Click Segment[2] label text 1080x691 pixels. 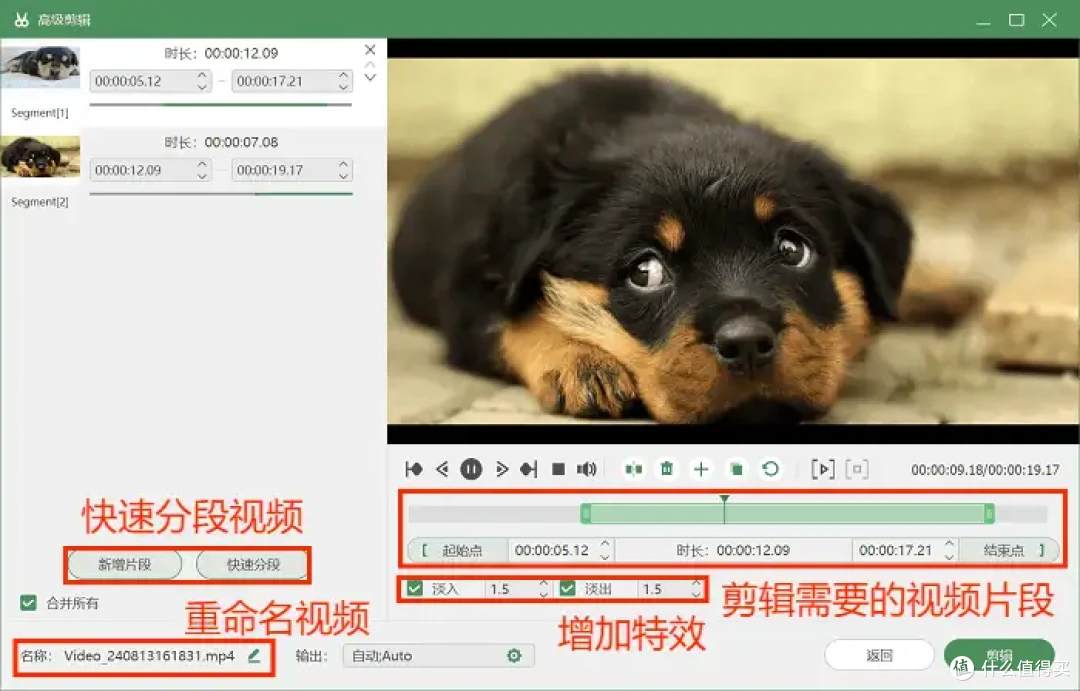click(x=39, y=201)
